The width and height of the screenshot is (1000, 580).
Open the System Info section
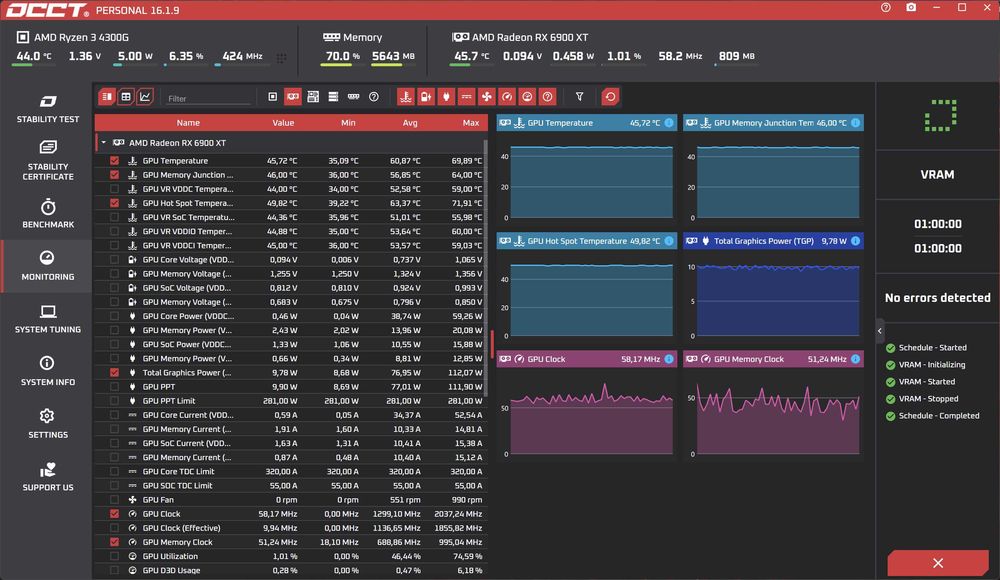(x=48, y=371)
